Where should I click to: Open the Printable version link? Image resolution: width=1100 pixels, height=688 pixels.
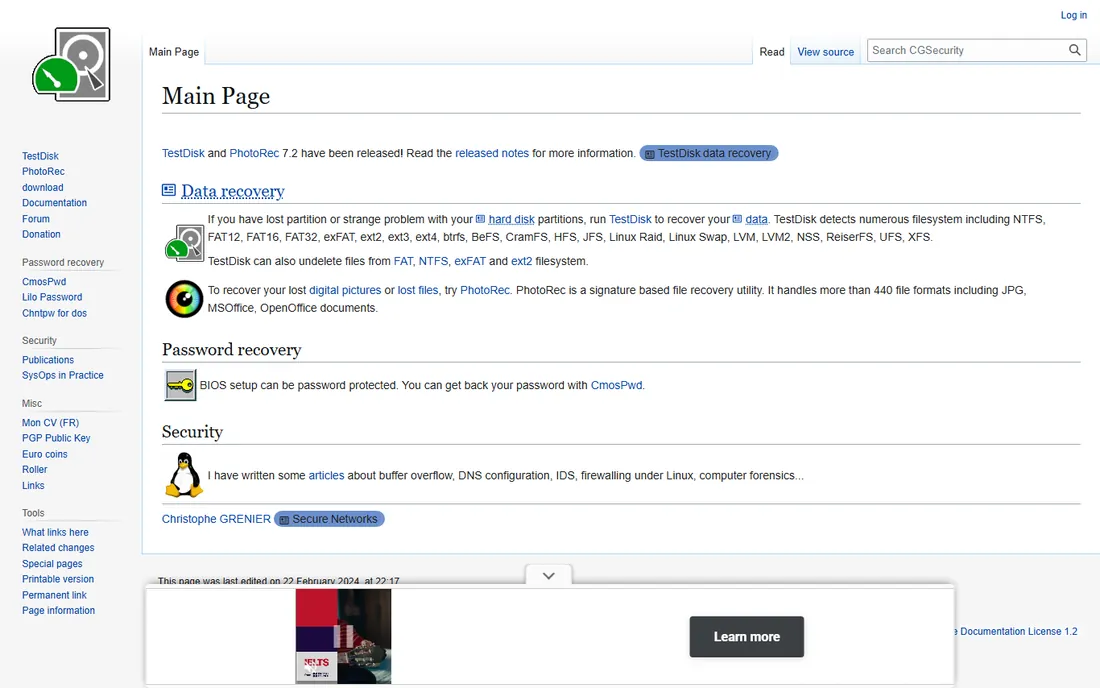click(x=58, y=579)
